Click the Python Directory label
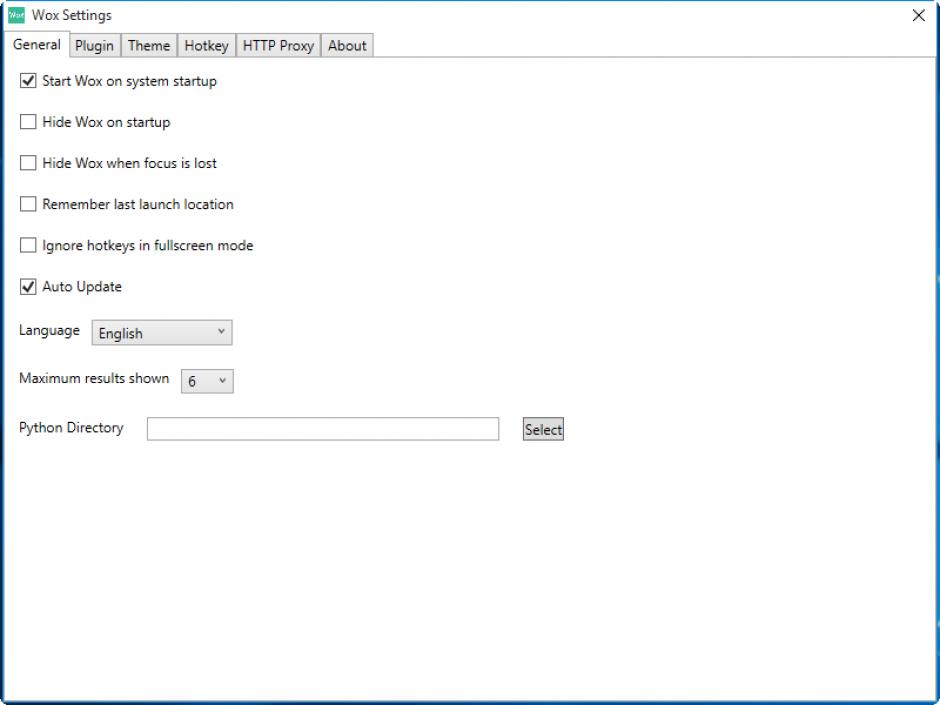 [x=71, y=427]
